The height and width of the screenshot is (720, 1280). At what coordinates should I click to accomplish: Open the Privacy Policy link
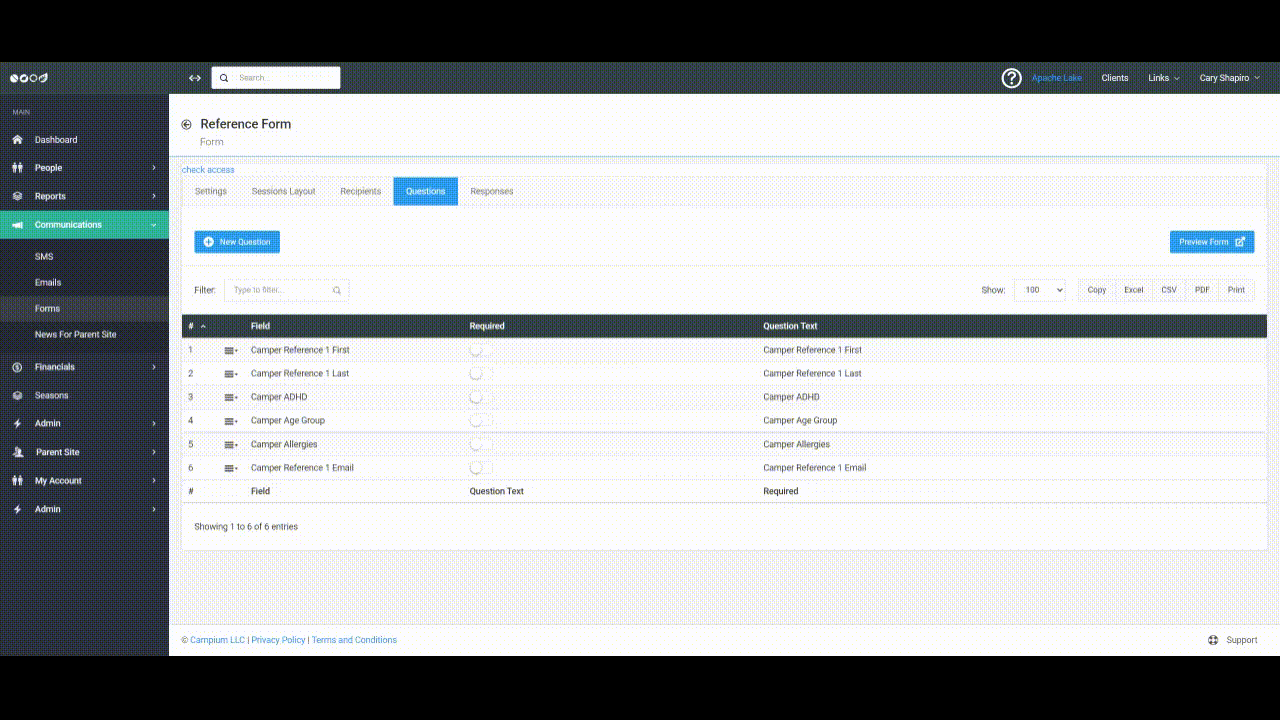[278, 640]
